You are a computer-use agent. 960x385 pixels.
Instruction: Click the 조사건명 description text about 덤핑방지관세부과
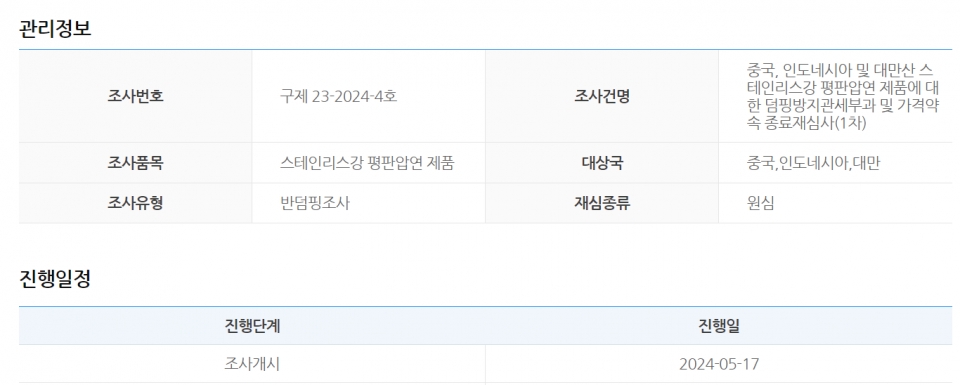click(843, 96)
